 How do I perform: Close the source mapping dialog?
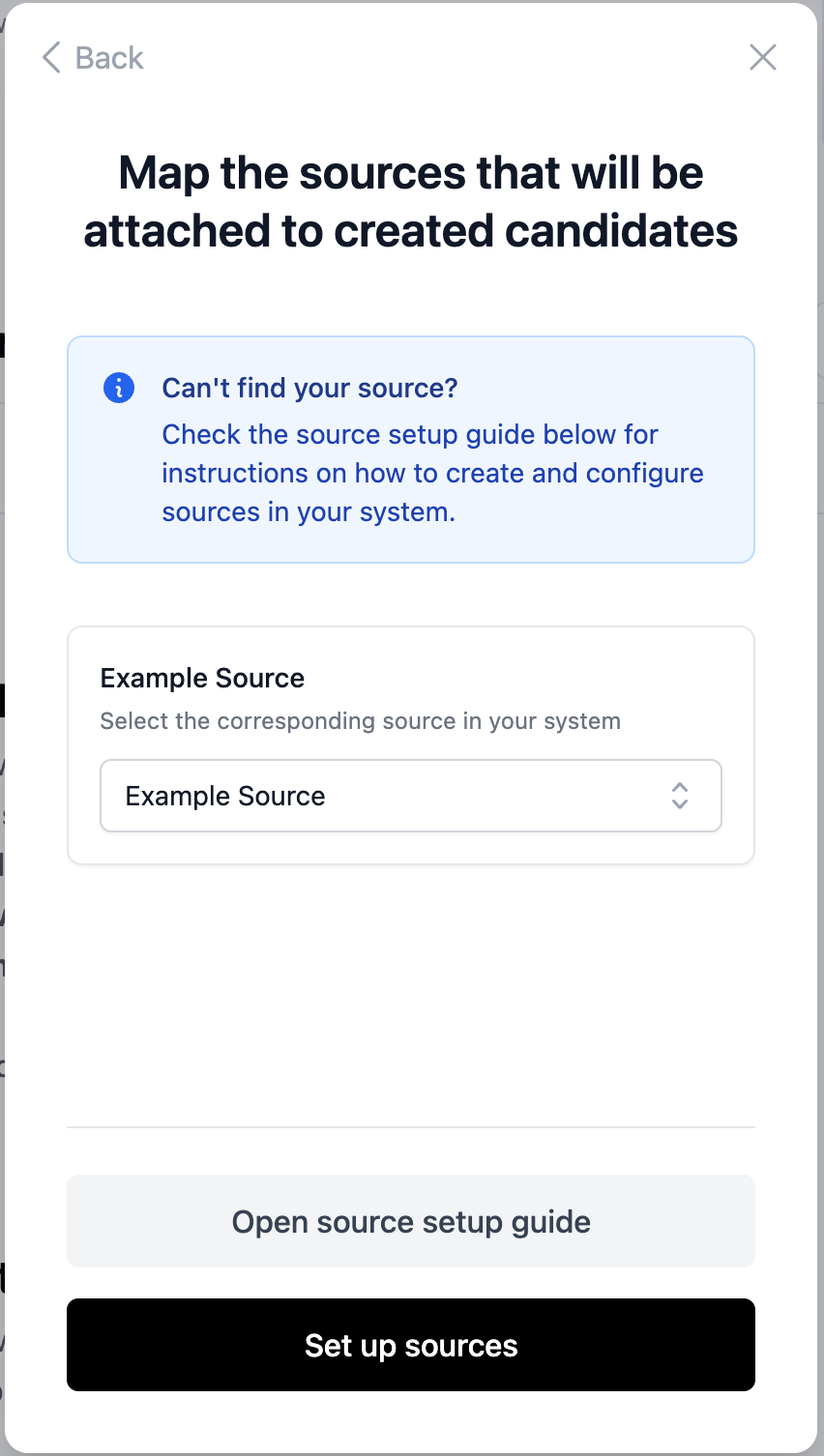click(763, 58)
